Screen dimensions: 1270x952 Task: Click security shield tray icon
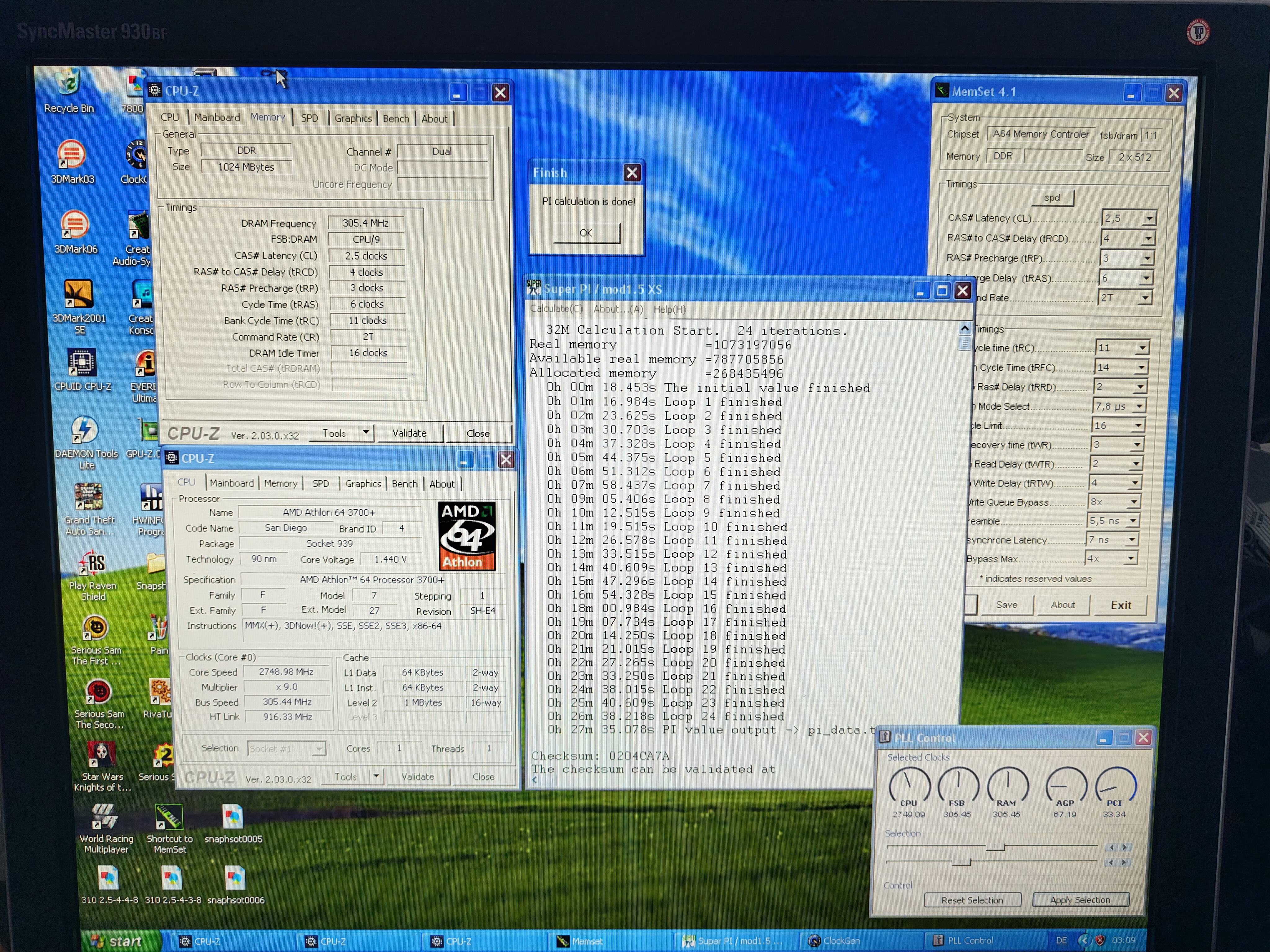click(1100, 940)
